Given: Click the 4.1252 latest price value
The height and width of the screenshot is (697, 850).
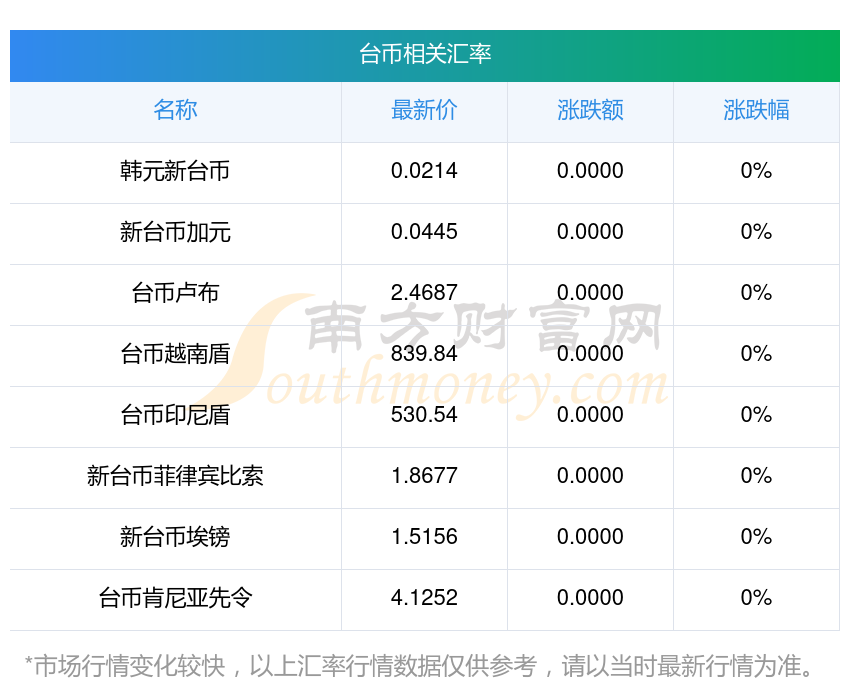Looking at the screenshot, I should click(424, 598).
